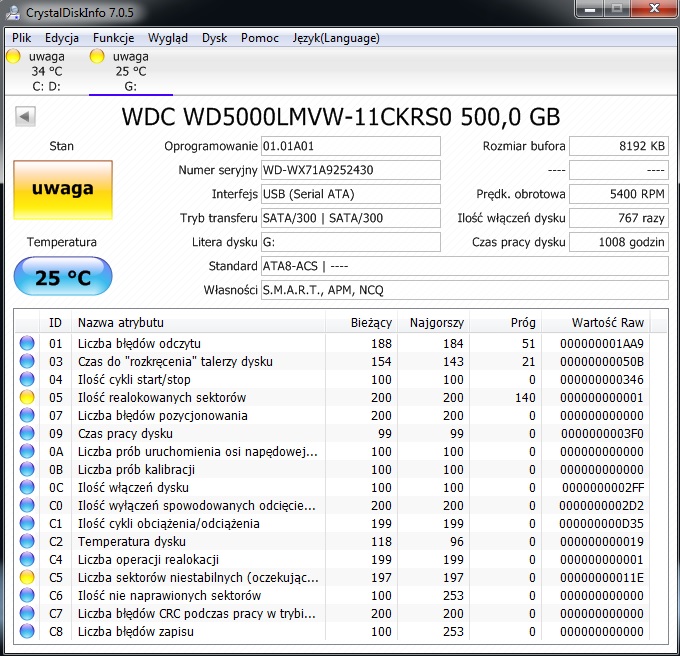Click the yellow status icon for C: D: disk
This screenshot has height=656, width=680.
(x=13, y=56)
